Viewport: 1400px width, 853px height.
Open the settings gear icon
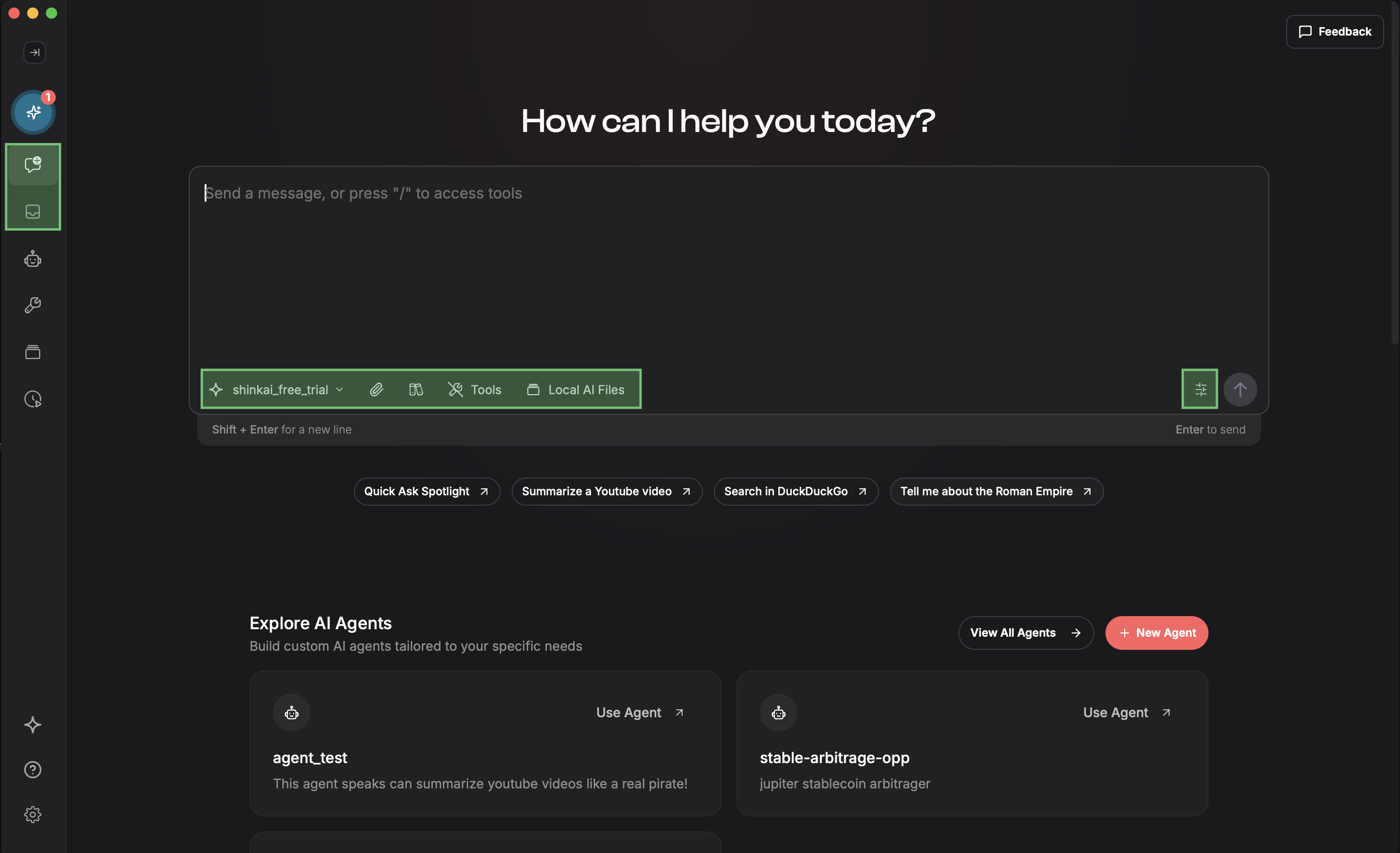click(33, 814)
